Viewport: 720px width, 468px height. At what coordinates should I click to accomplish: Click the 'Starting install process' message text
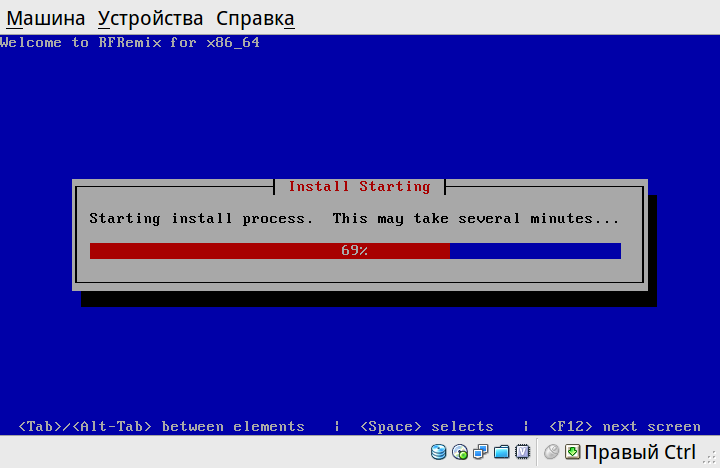pos(354,219)
